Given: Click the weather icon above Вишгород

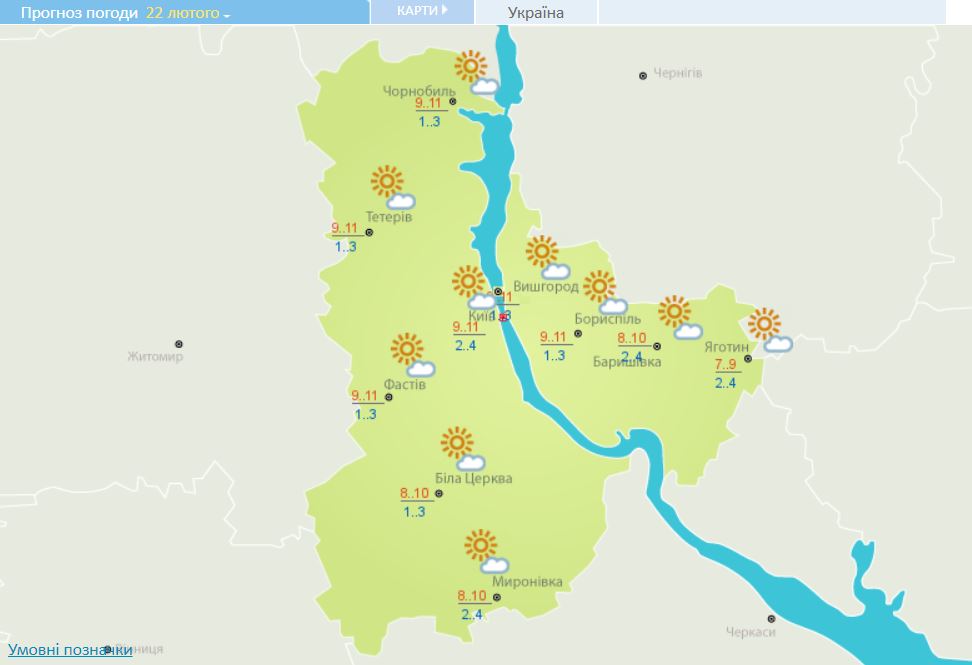Looking at the screenshot, I should 548,257.
